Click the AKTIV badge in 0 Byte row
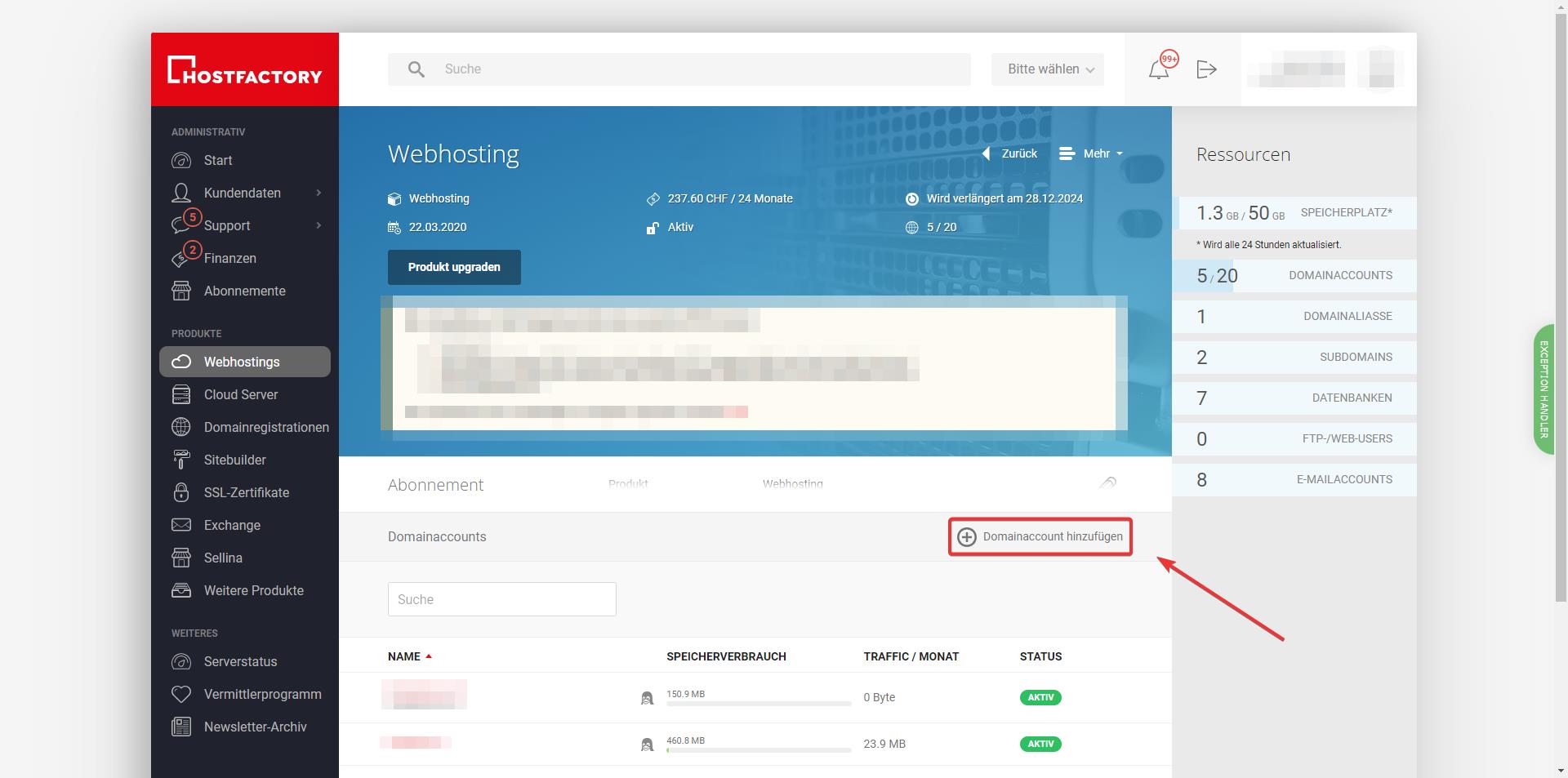This screenshot has height=778, width=1568. click(1040, 697)
